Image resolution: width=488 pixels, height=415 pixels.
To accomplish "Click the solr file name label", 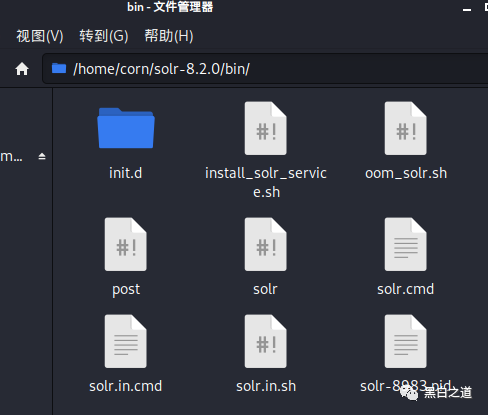I will pos(265,289).
